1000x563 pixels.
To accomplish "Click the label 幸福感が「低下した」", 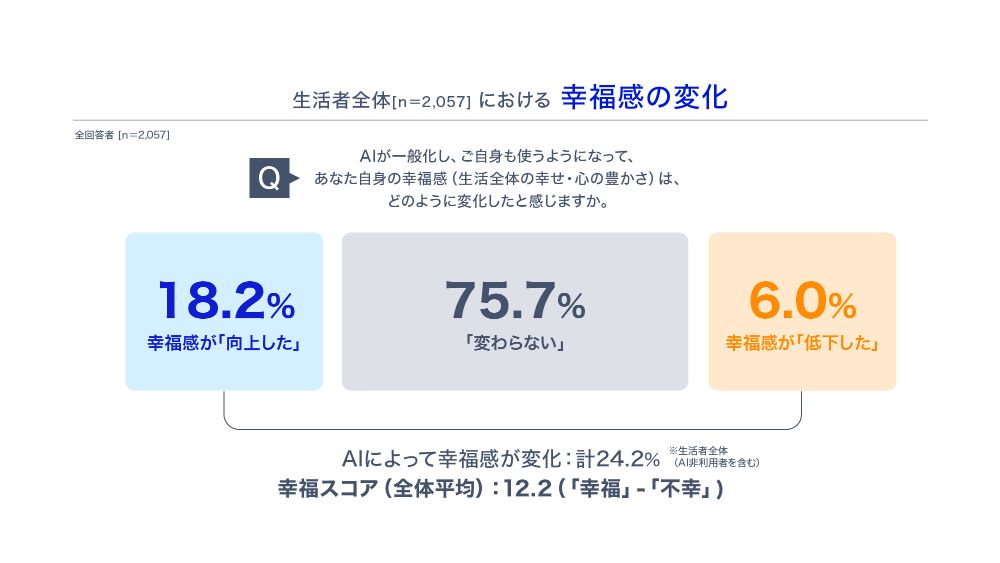I will 802,343.
